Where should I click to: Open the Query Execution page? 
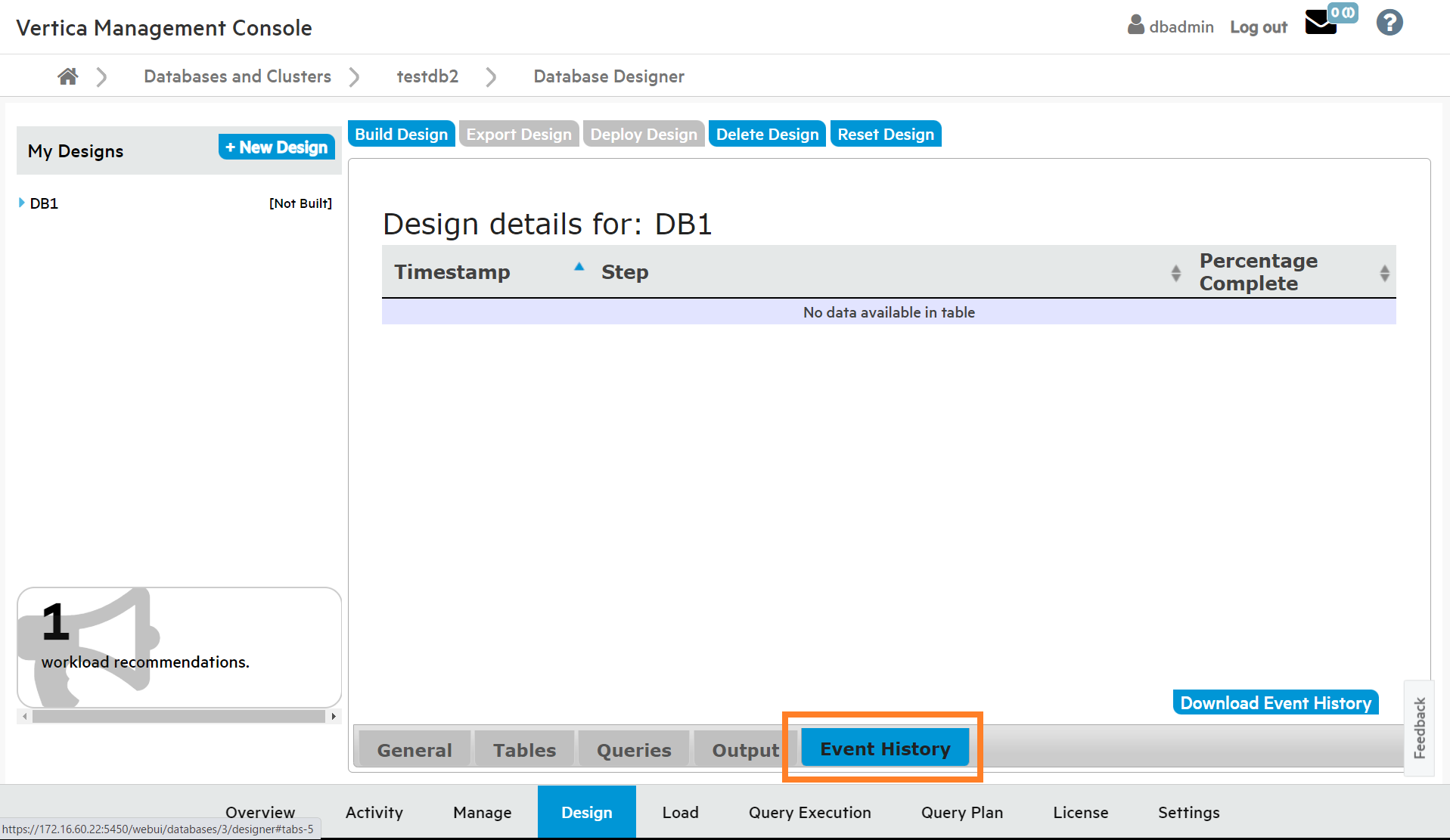tap(809, 812)
